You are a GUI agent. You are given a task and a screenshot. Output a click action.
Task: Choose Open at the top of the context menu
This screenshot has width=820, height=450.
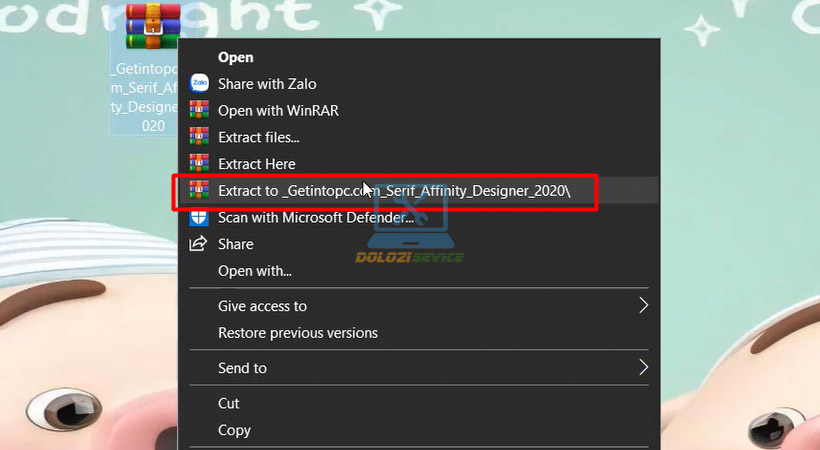[x=236, y=57]
